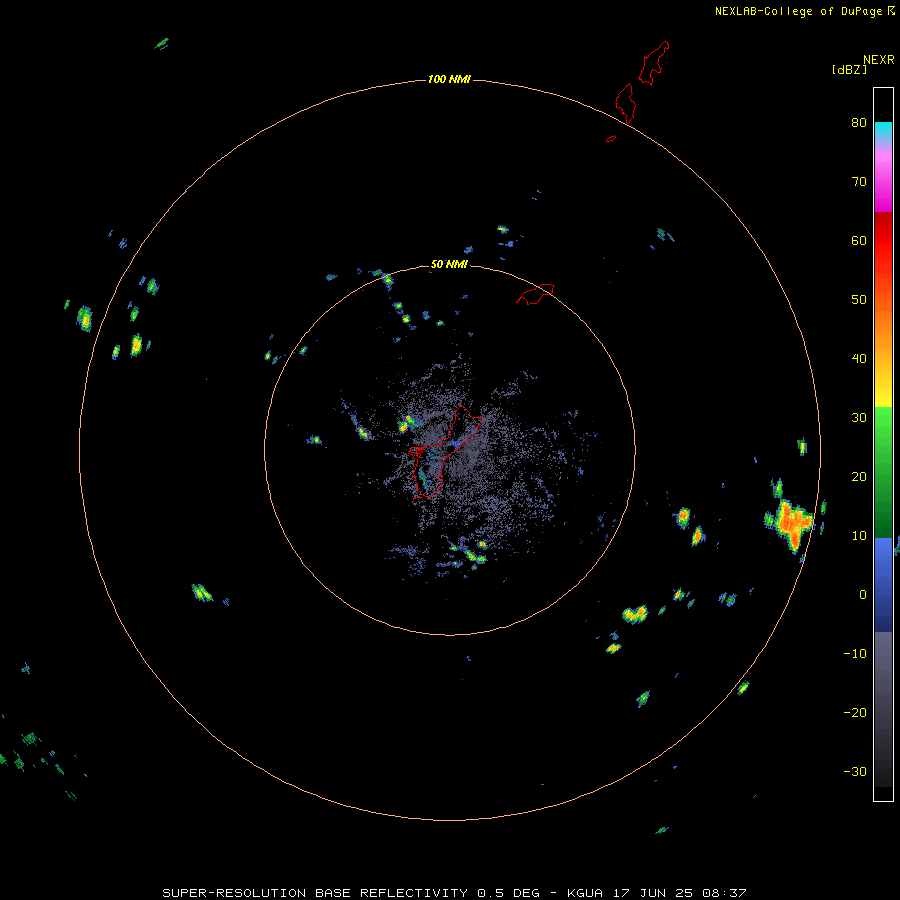
Task: Click the 70 value on the dBZ scale
Action: tap(859, 182)
